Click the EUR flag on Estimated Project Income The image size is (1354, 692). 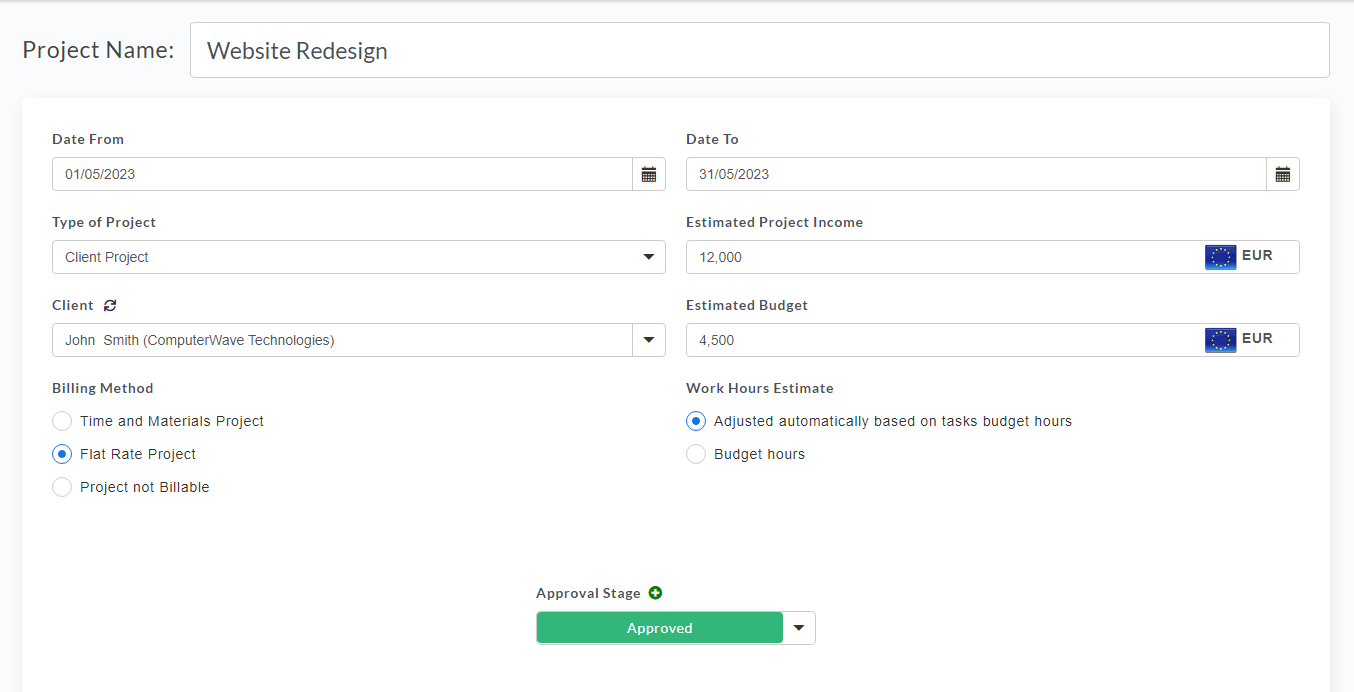(1220, 257)
